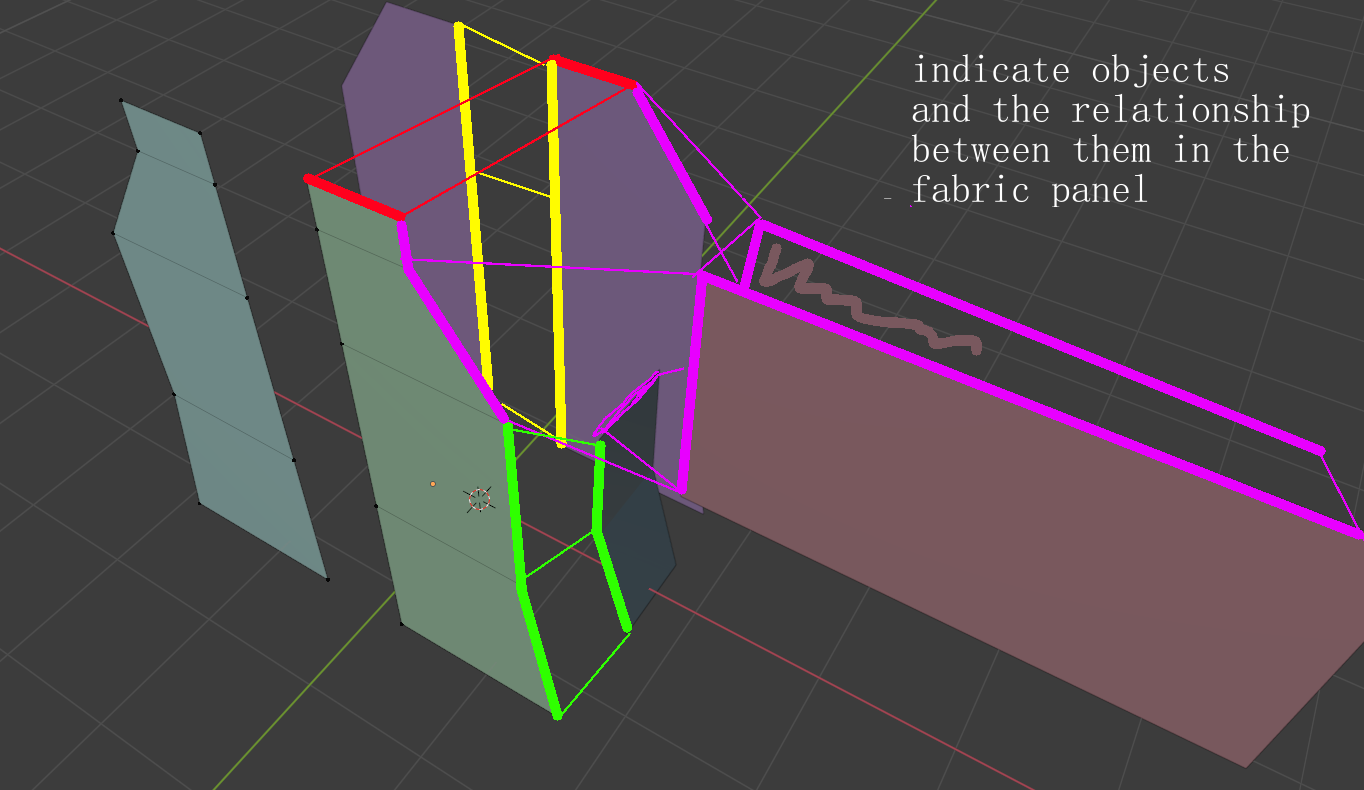Click the 3D cursor crosshair in the viewport
Screen dimensions: 1364x790
tap(480, 500)
